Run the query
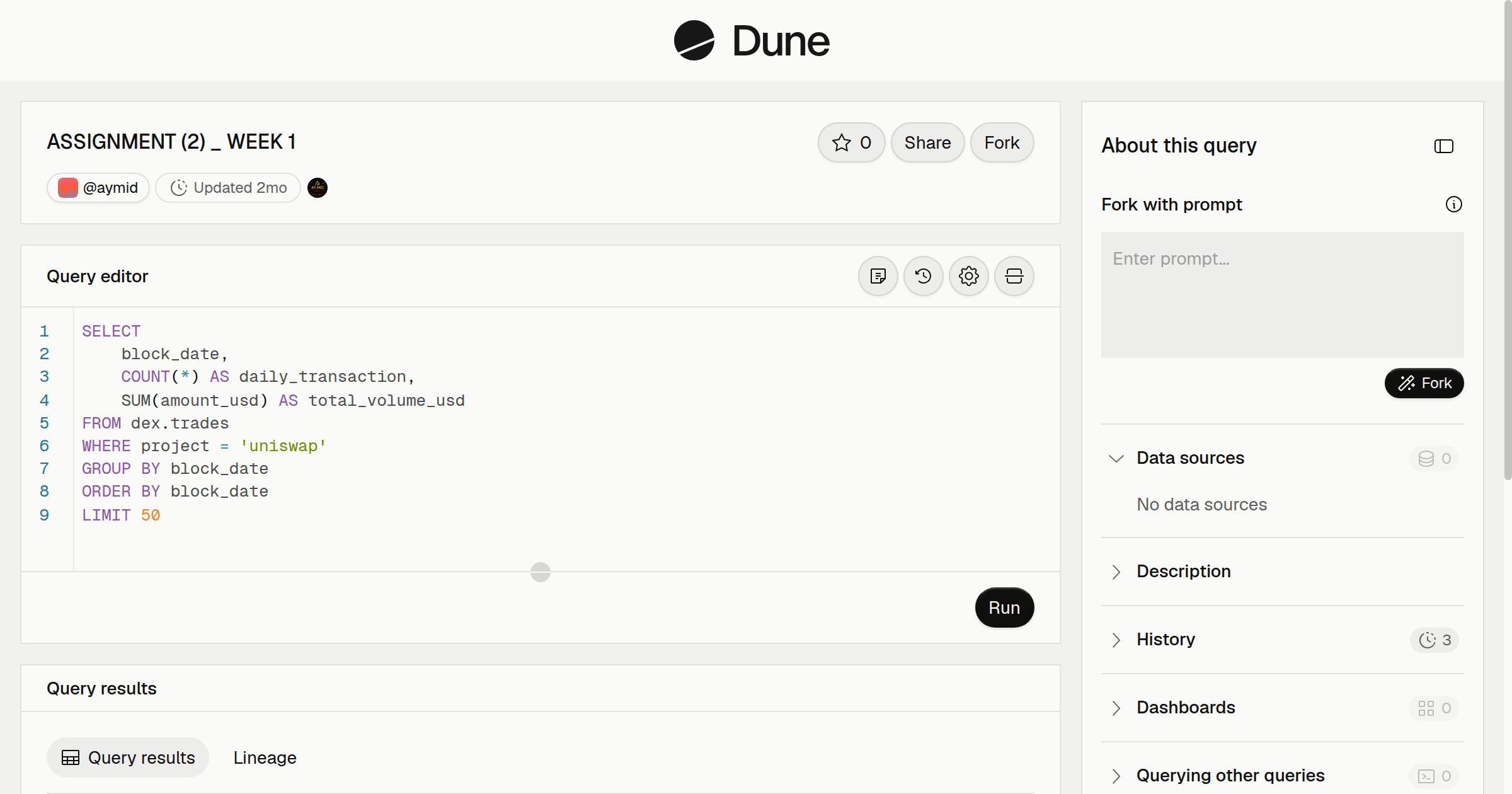Viewport: 1512px width, 794px height. (1004, 607)
